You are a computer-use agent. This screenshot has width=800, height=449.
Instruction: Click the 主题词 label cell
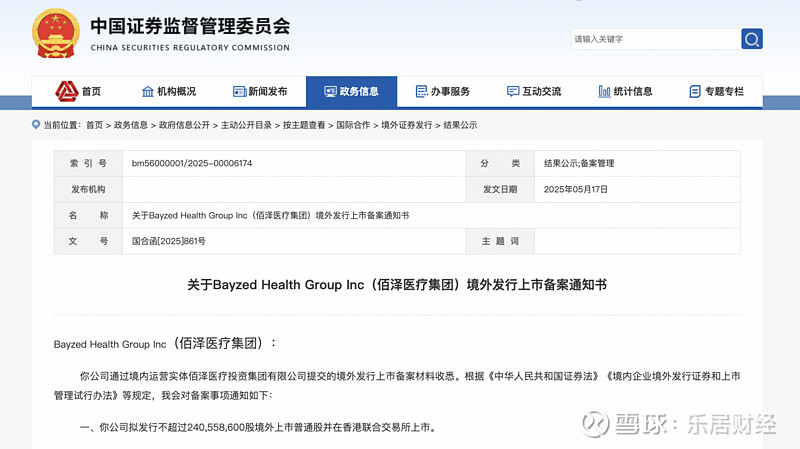[500, 241]
